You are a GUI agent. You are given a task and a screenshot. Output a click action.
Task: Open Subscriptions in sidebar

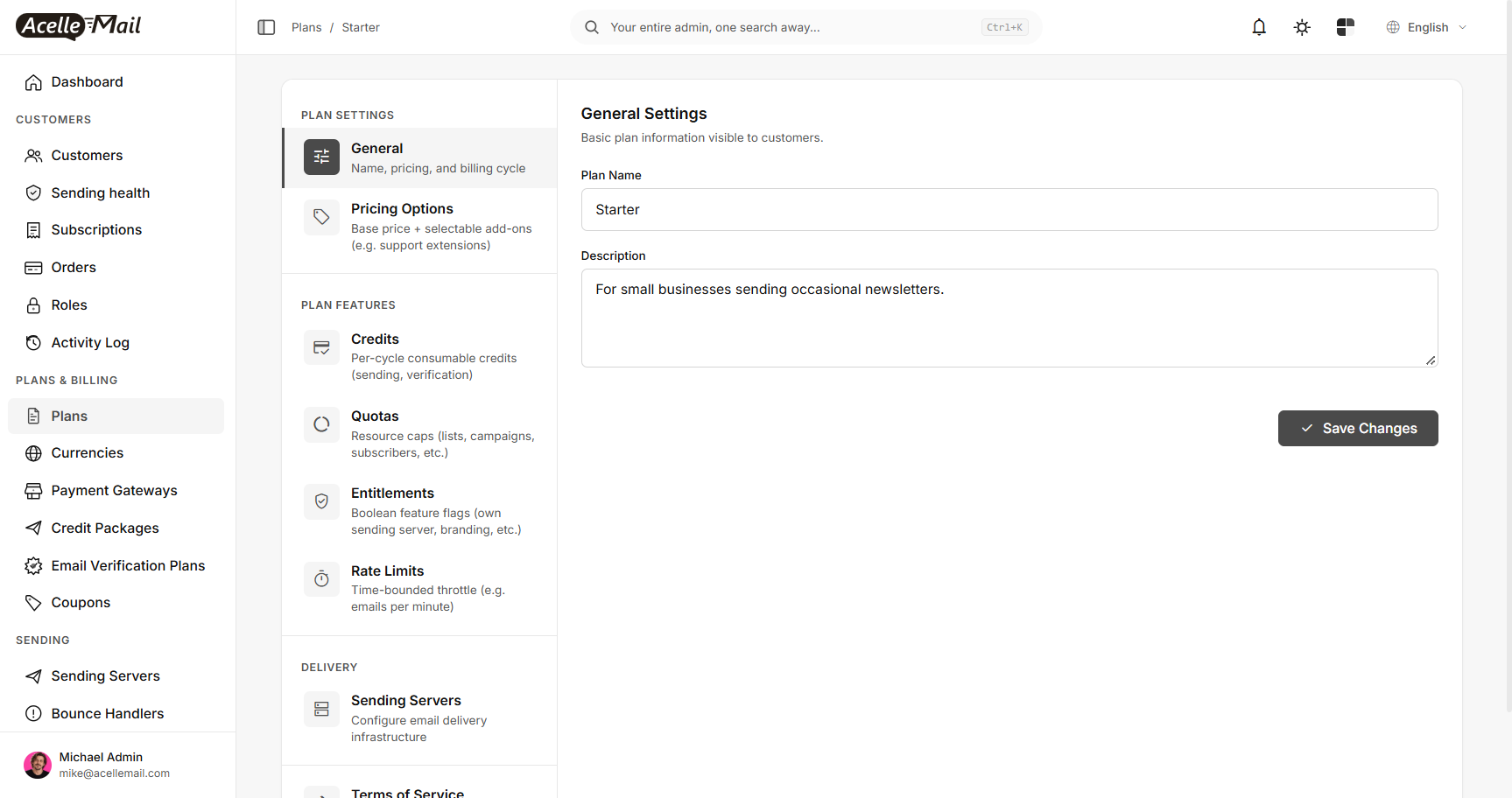point(116,230)
